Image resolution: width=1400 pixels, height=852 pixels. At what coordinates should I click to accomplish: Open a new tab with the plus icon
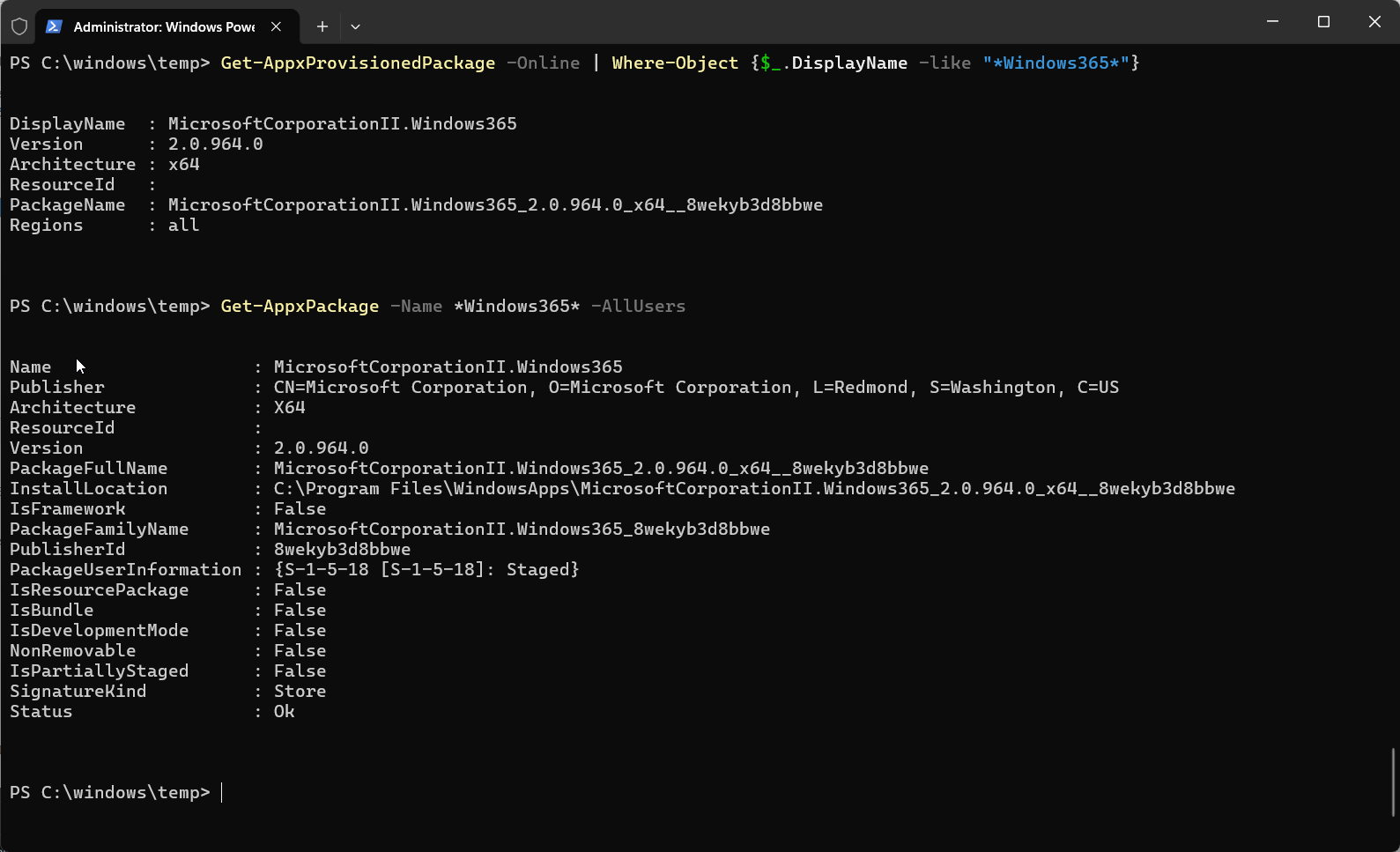(322, 26)
